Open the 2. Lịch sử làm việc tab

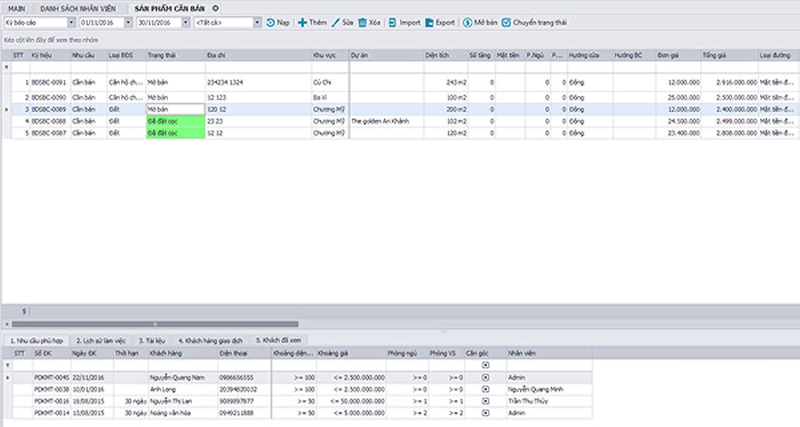pyautogui.click(x=101, y=340)
